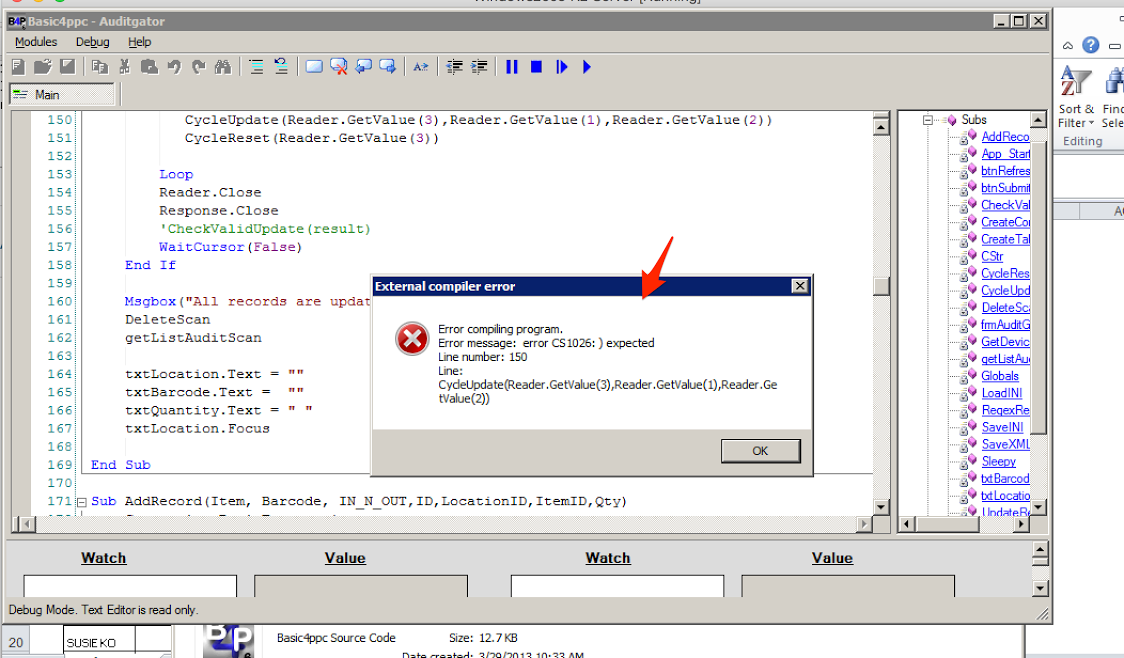Viewport: 1124px width, 658px height.
Task: Open Find with the binoculars icon
Action: point(223,67)
